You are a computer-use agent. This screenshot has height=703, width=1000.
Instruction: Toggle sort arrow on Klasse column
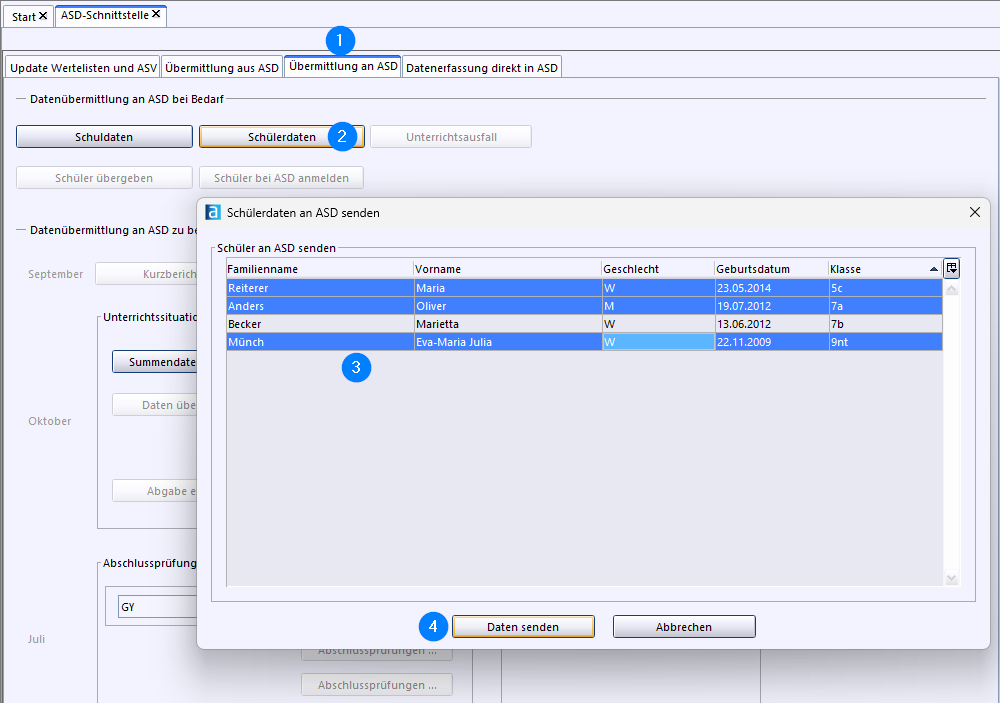(934, 269)
